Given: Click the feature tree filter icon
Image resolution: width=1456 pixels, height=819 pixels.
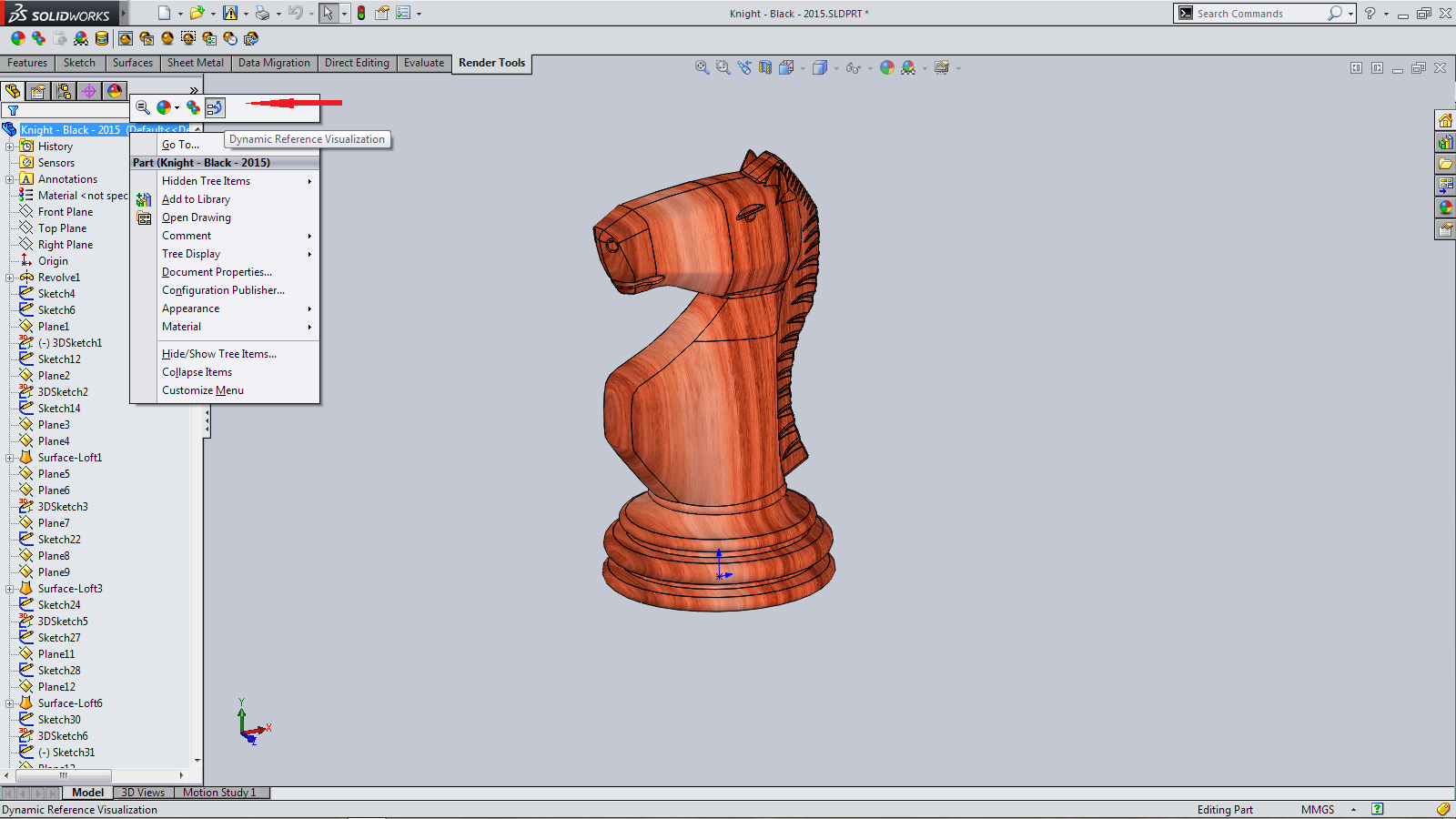Looking at the screenshot, I should click(13, 111).
